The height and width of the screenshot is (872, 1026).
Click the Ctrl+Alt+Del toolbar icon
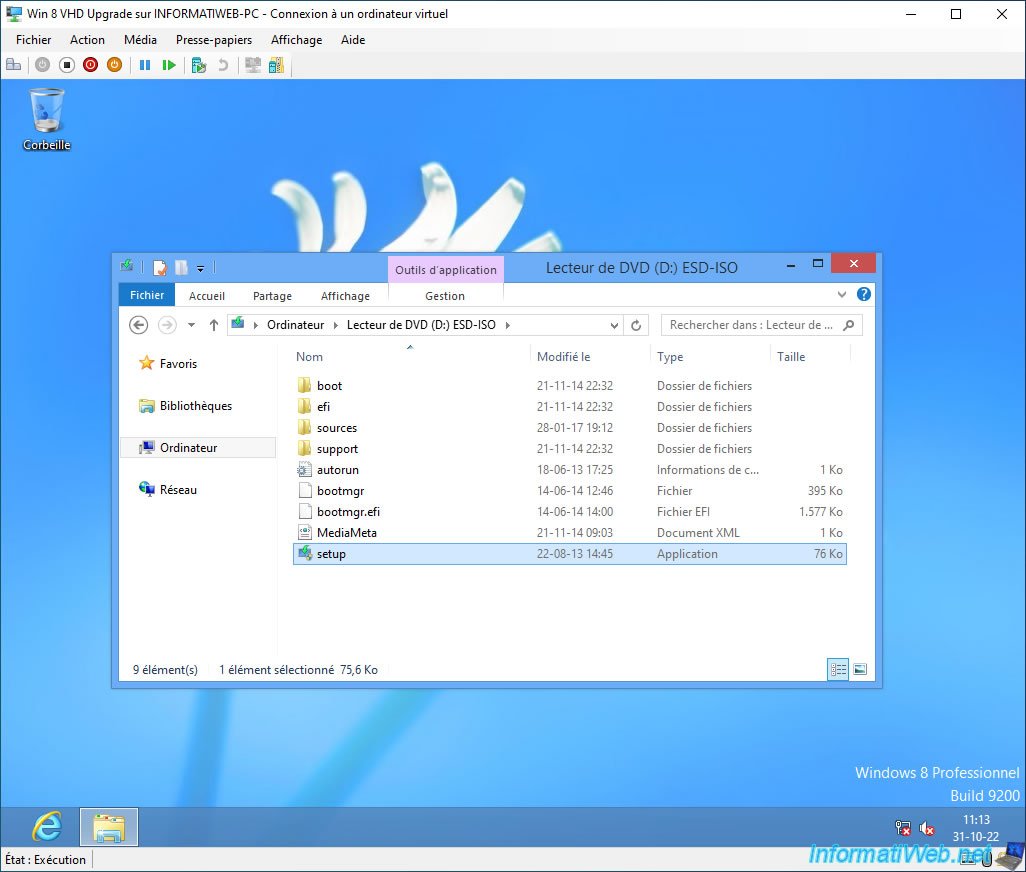point(13,65)
